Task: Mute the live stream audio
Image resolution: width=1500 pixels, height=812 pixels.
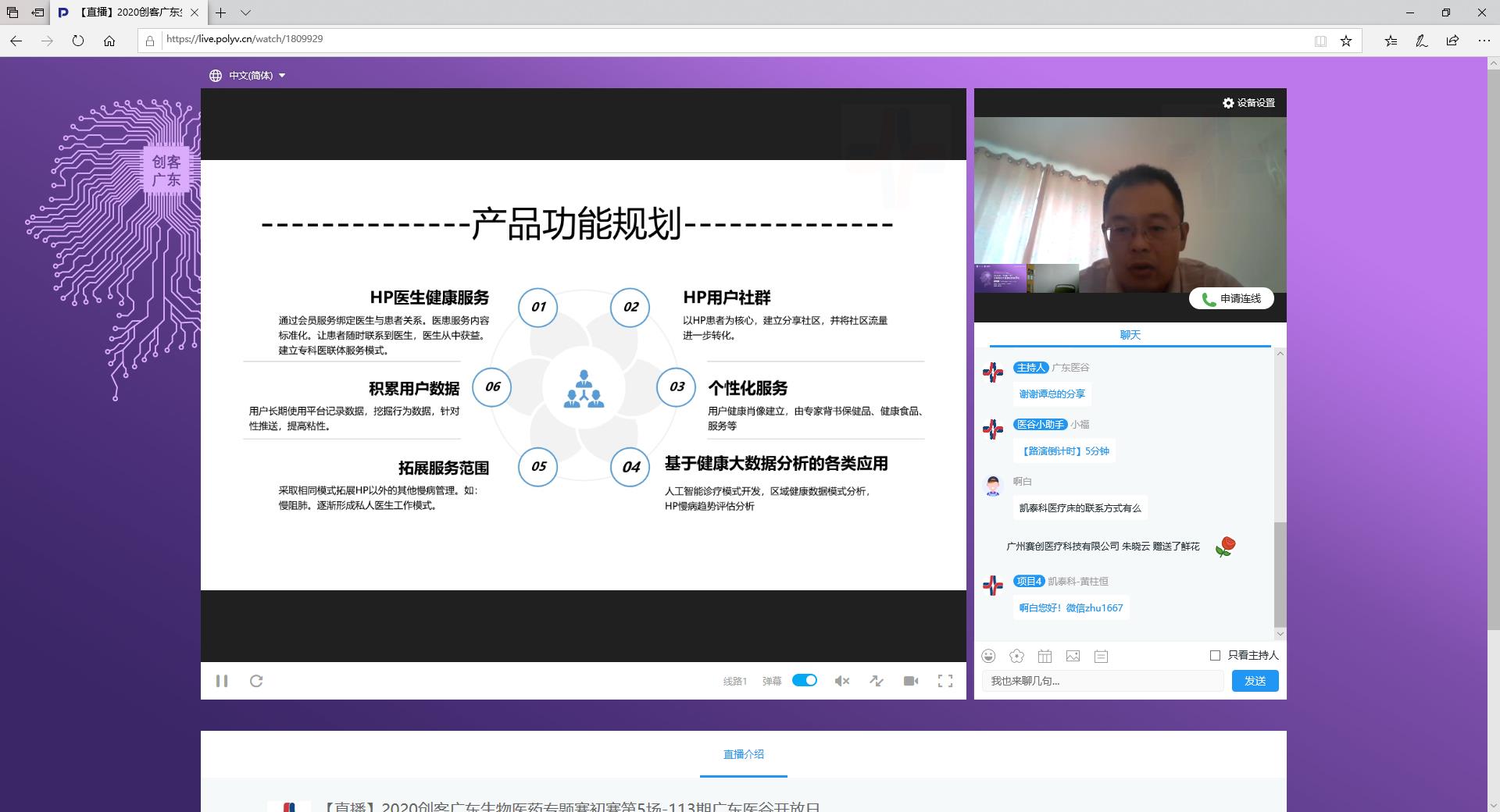Action: pyautogui.click(x=841, y=680)
